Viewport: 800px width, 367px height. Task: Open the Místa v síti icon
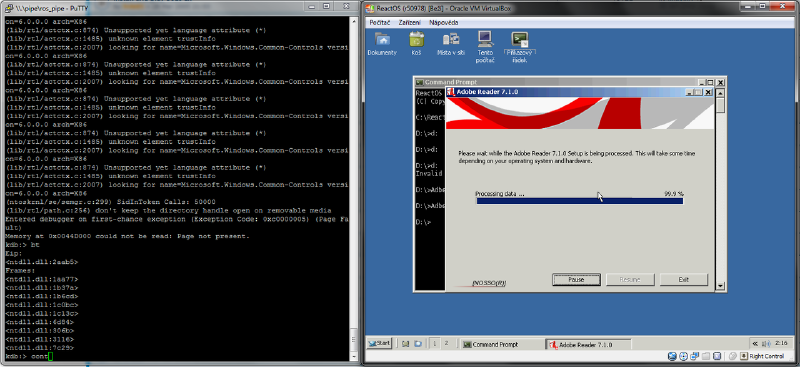[x=451, y=43]
